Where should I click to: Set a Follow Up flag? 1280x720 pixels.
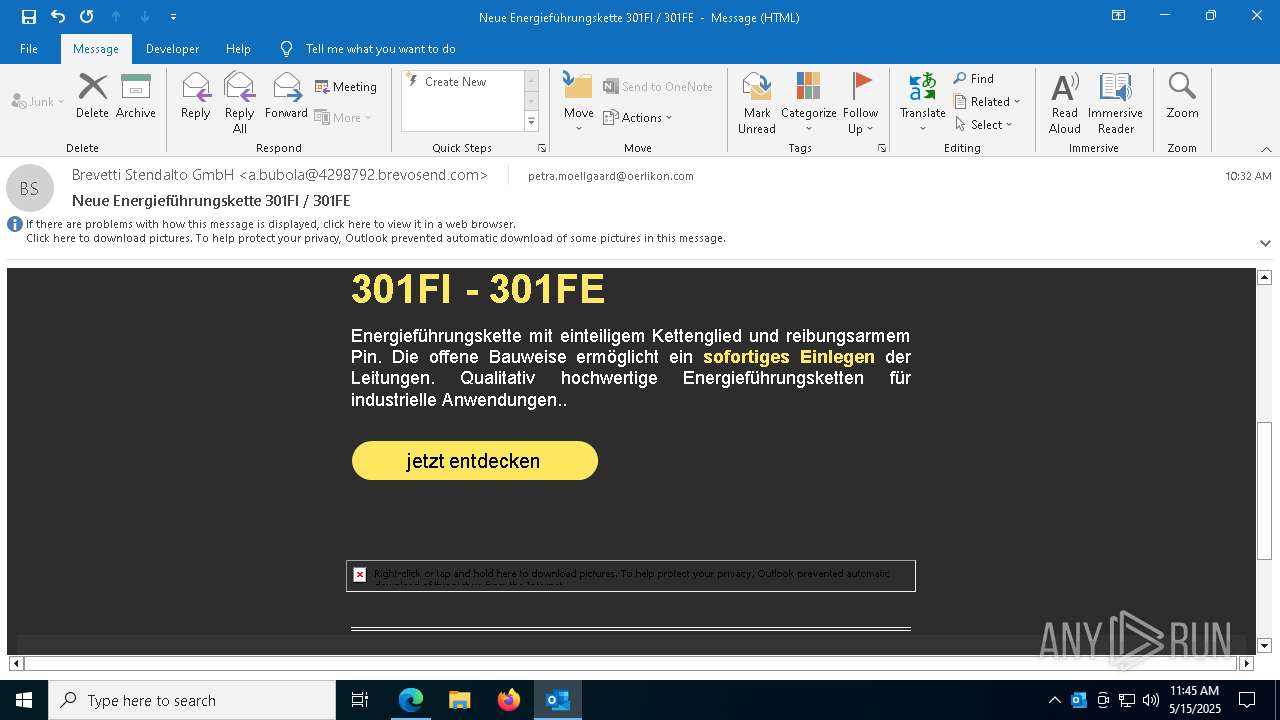[860, 103]
